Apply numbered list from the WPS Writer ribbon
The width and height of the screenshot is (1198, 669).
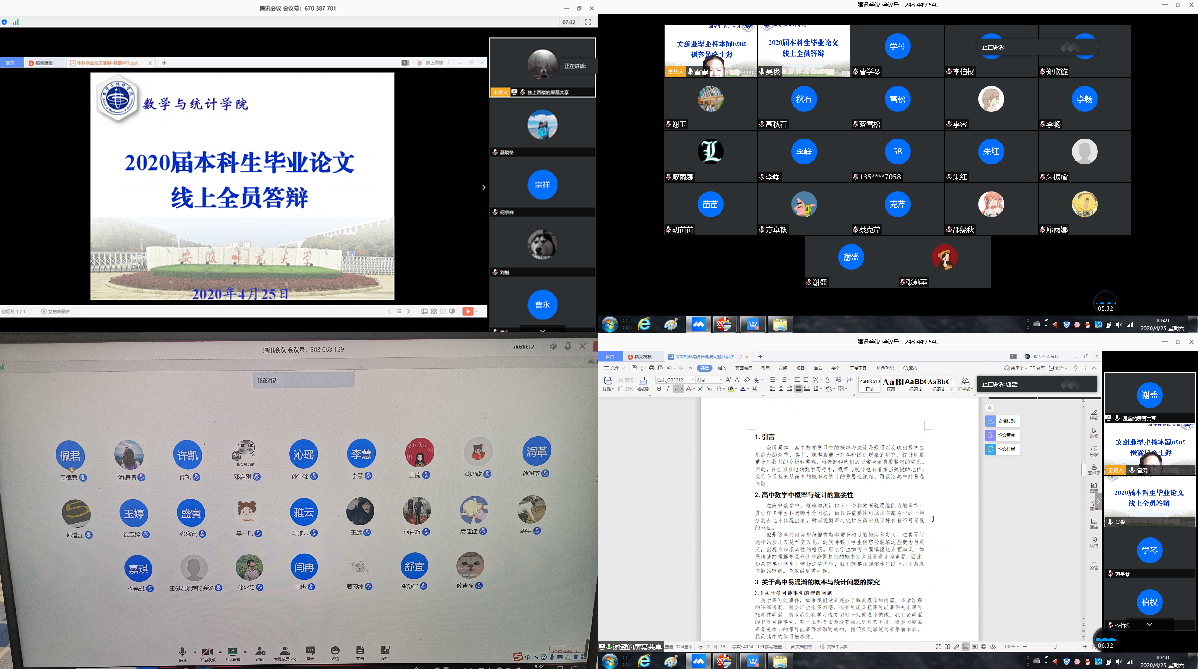[x=785, y=380]
